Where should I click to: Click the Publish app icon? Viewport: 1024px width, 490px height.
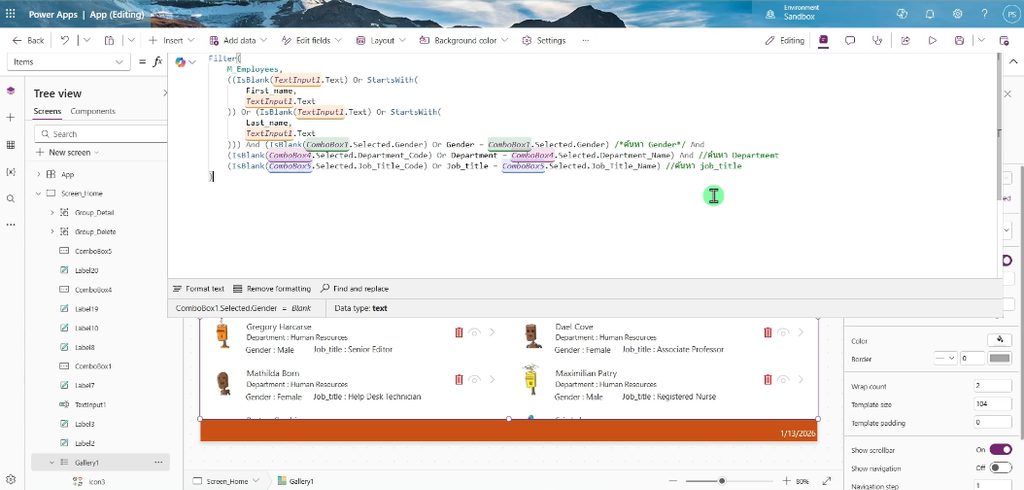(1004, 41)
